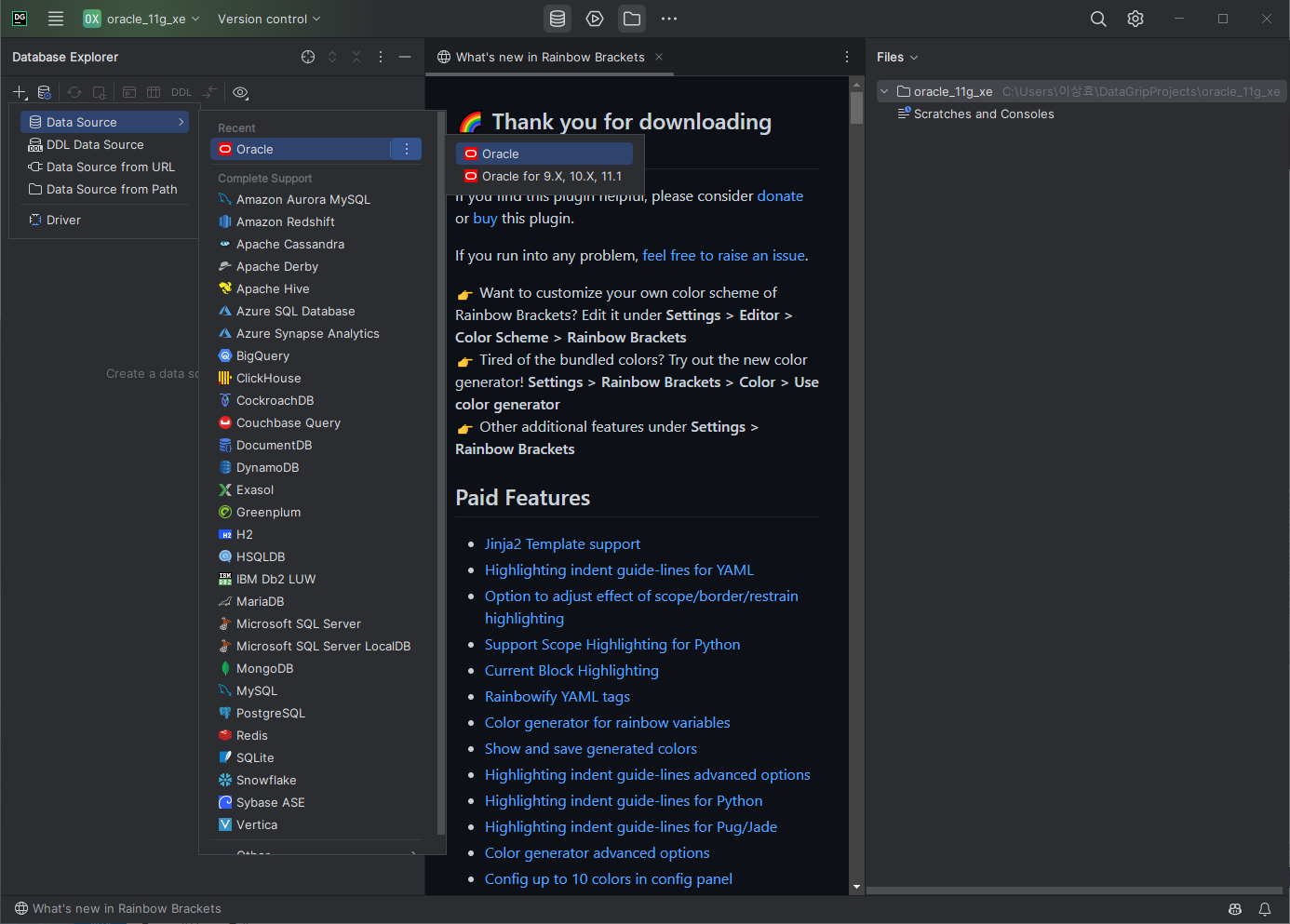Click the New (plus) button in Database Explorer
1290x924 pixels.
(x=20, y=92)
